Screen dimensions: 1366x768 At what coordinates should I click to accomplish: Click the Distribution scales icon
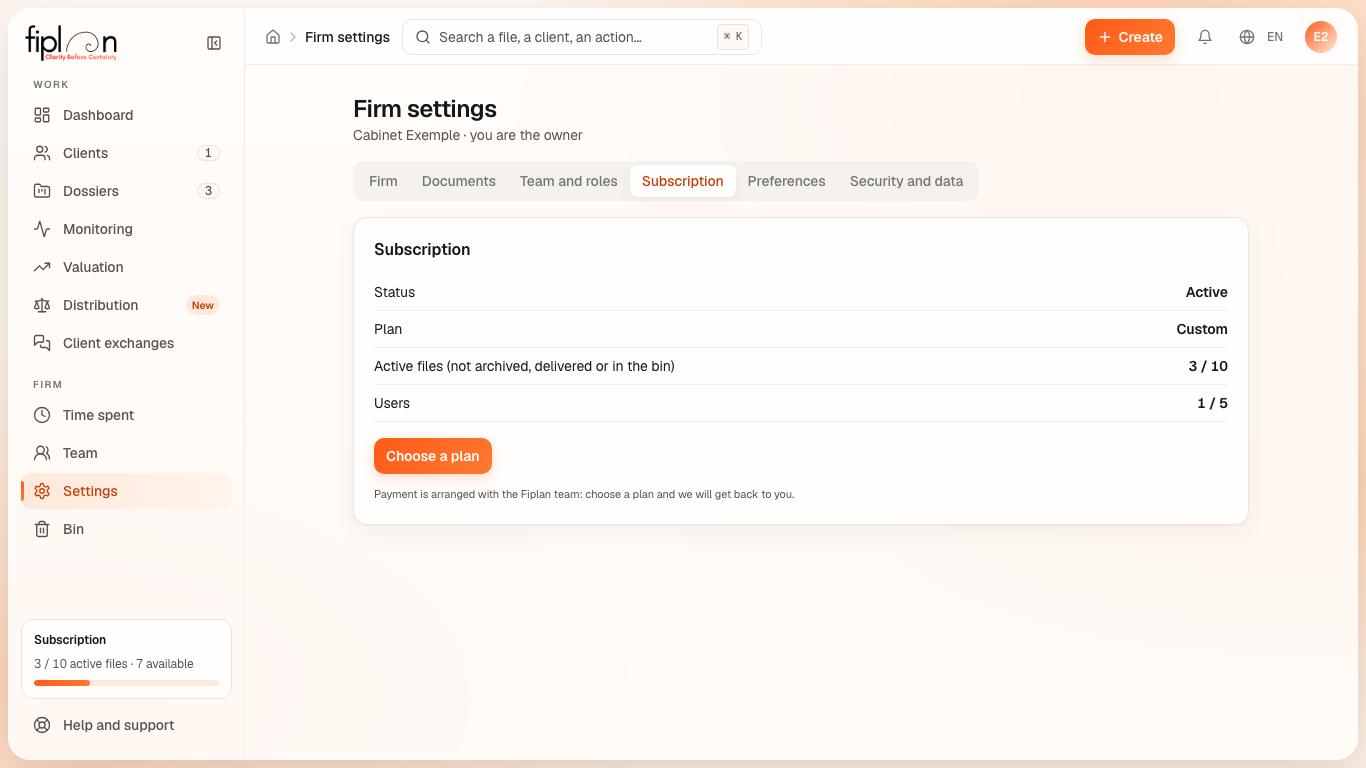click(x=42, y=305)
